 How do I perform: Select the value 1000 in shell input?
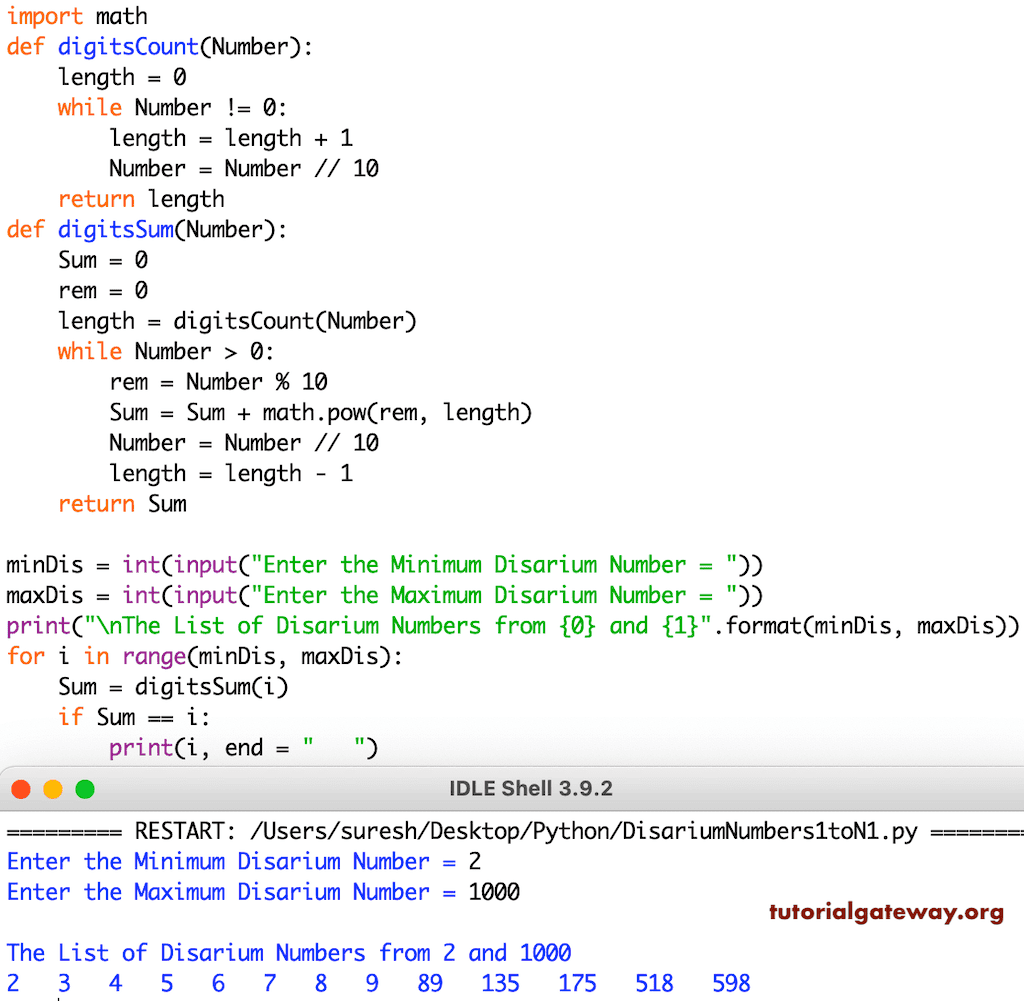[x=494, y=892]
